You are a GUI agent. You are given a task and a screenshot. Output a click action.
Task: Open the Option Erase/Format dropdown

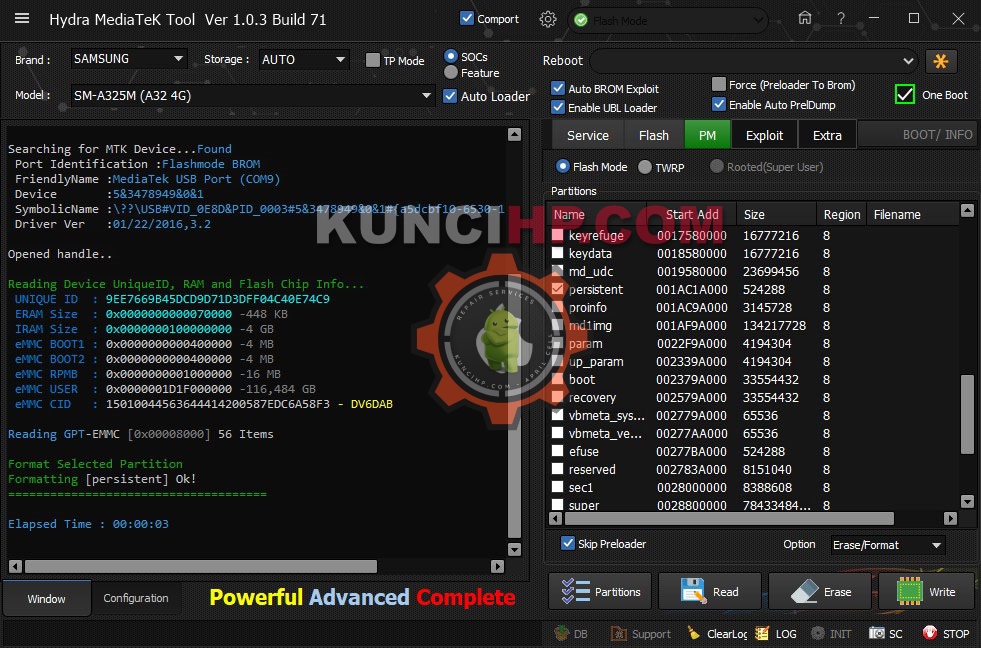tap(887, 545)
